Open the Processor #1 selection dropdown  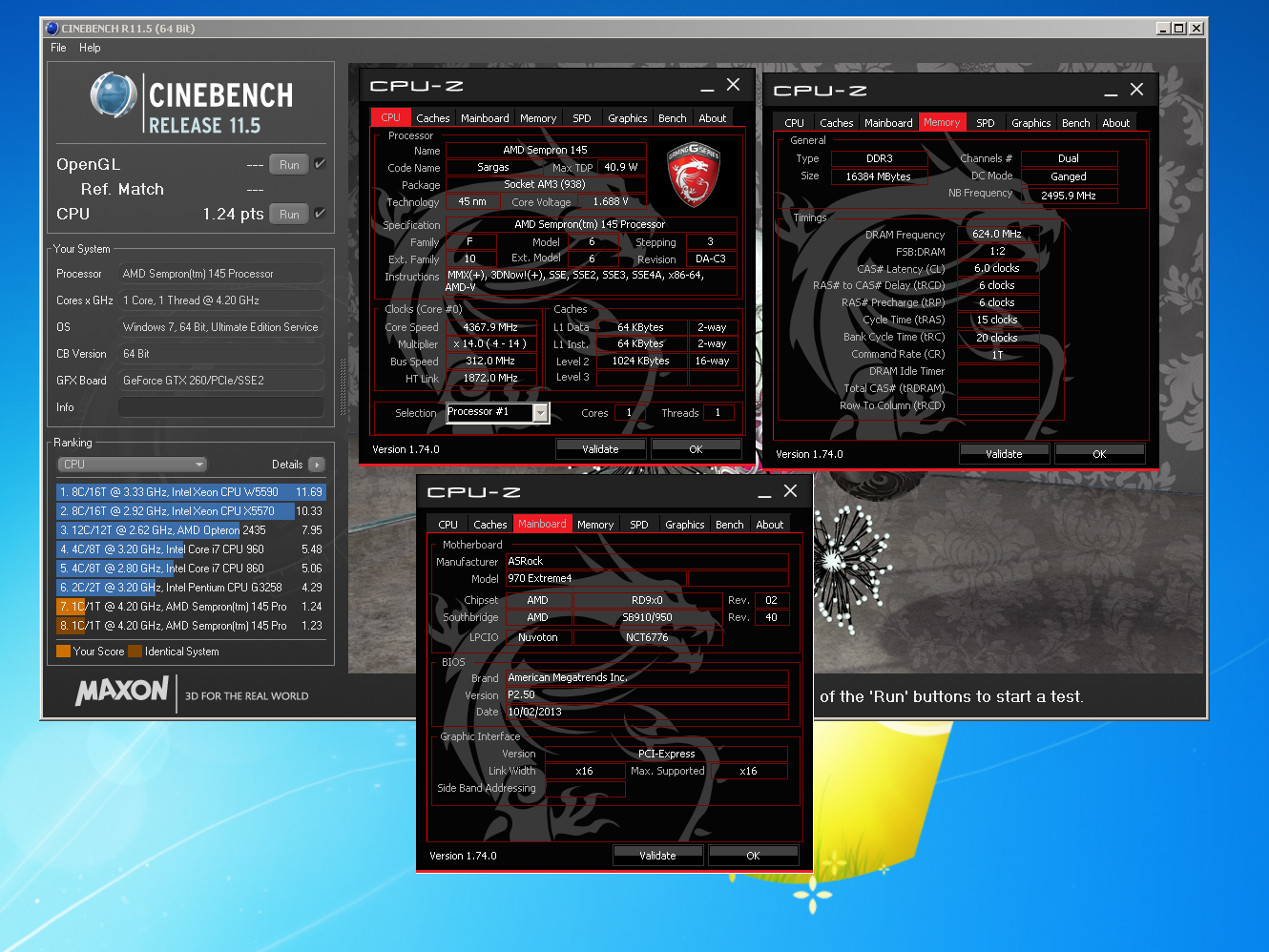point(540,413)
